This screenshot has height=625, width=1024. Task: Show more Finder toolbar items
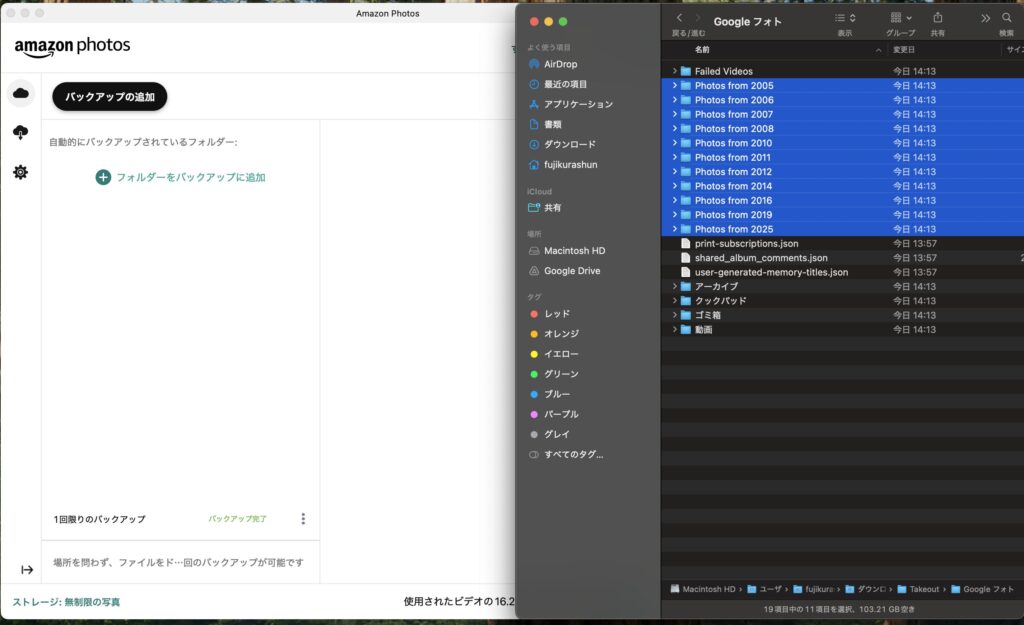tap(985, 18)
